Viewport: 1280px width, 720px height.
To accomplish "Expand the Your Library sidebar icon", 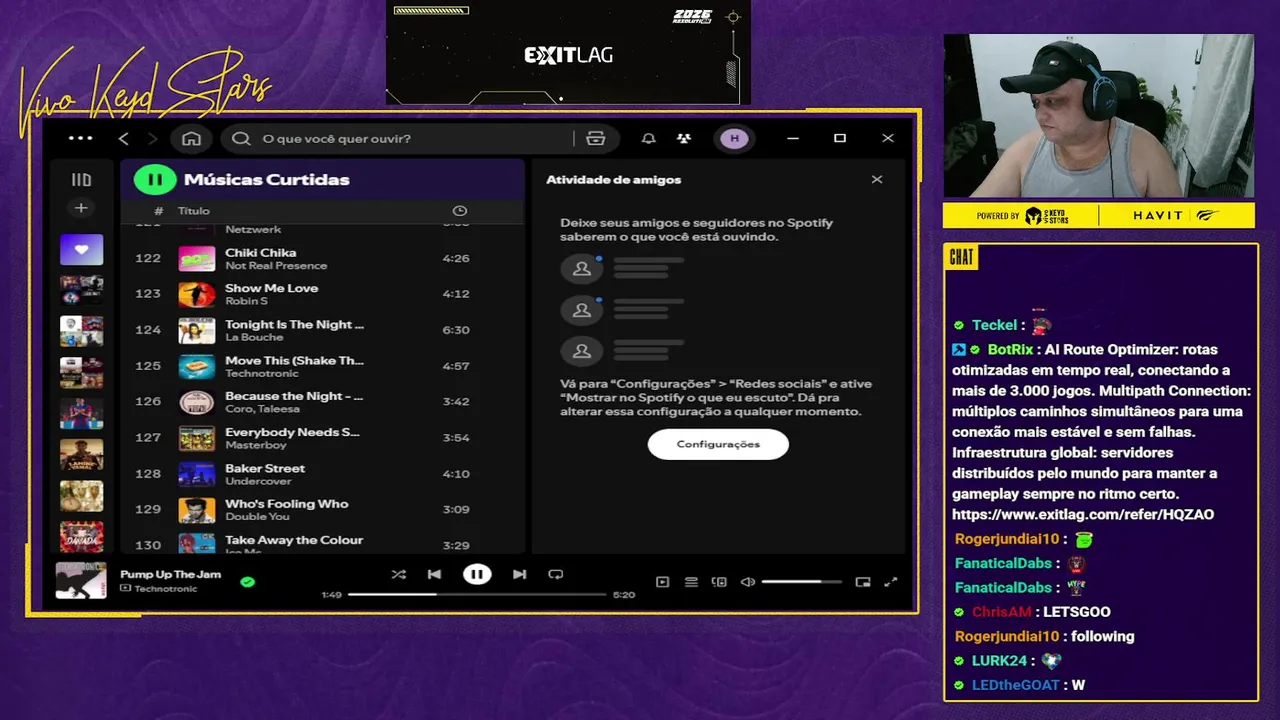I will [81, 180].
